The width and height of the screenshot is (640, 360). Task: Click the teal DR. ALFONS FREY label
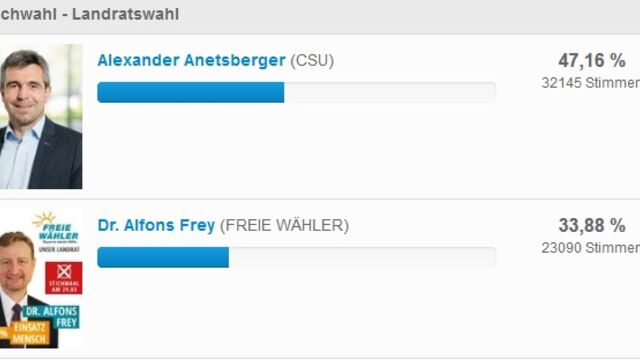(x=53, y=317)
